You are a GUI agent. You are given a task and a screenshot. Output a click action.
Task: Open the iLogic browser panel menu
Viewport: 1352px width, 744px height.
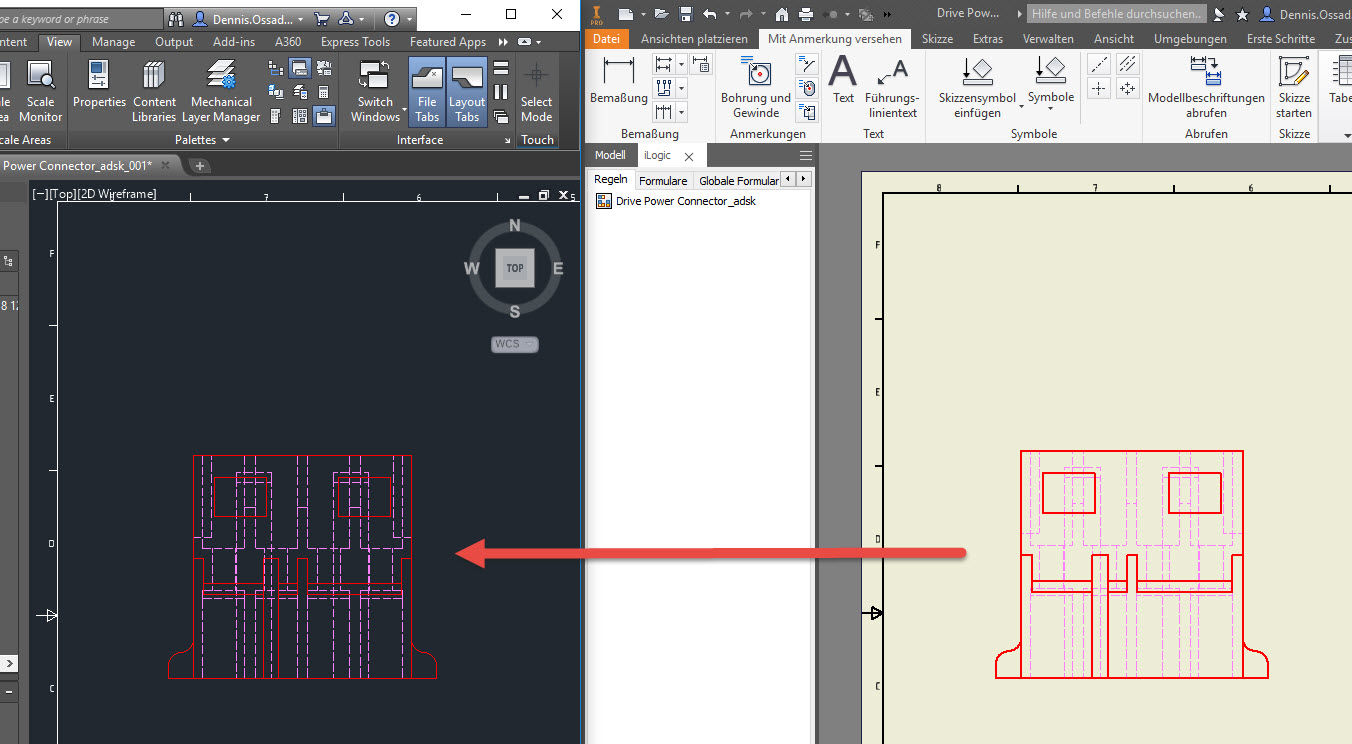(806, 156)
